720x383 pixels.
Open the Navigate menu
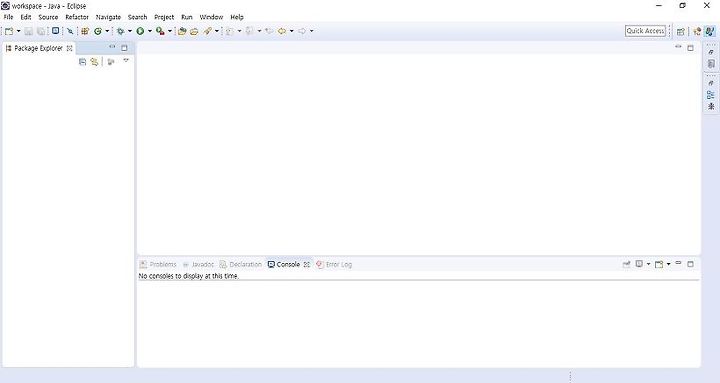[108, 17]
